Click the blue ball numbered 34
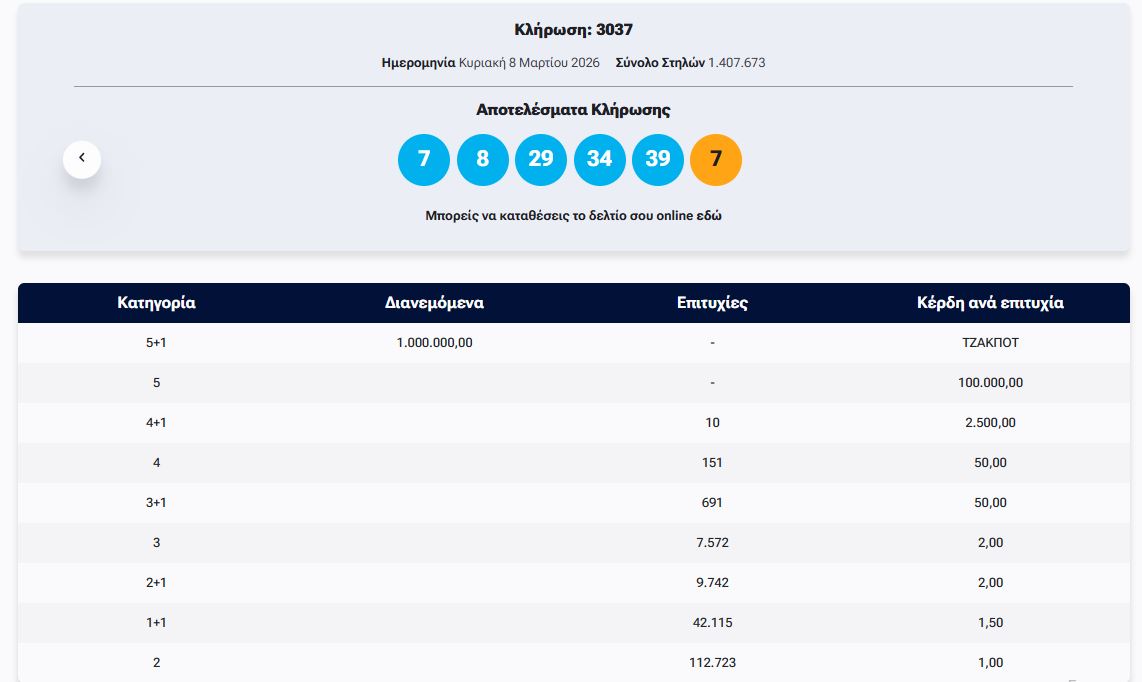The height and width of the screenshot is (682, 1142). pyautogui.click(x=600, y=160)
